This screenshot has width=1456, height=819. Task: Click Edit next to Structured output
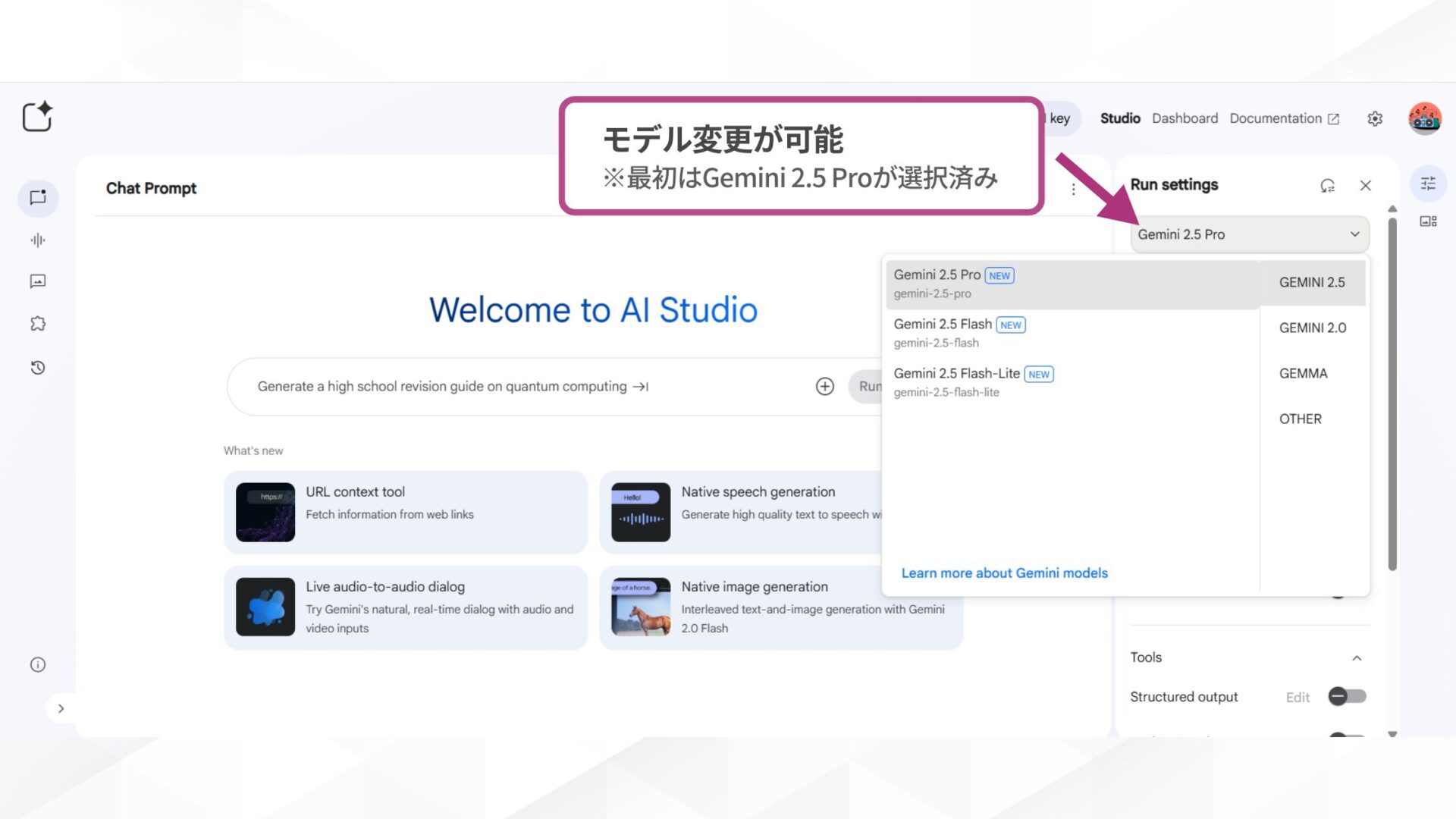(1298, 696)
